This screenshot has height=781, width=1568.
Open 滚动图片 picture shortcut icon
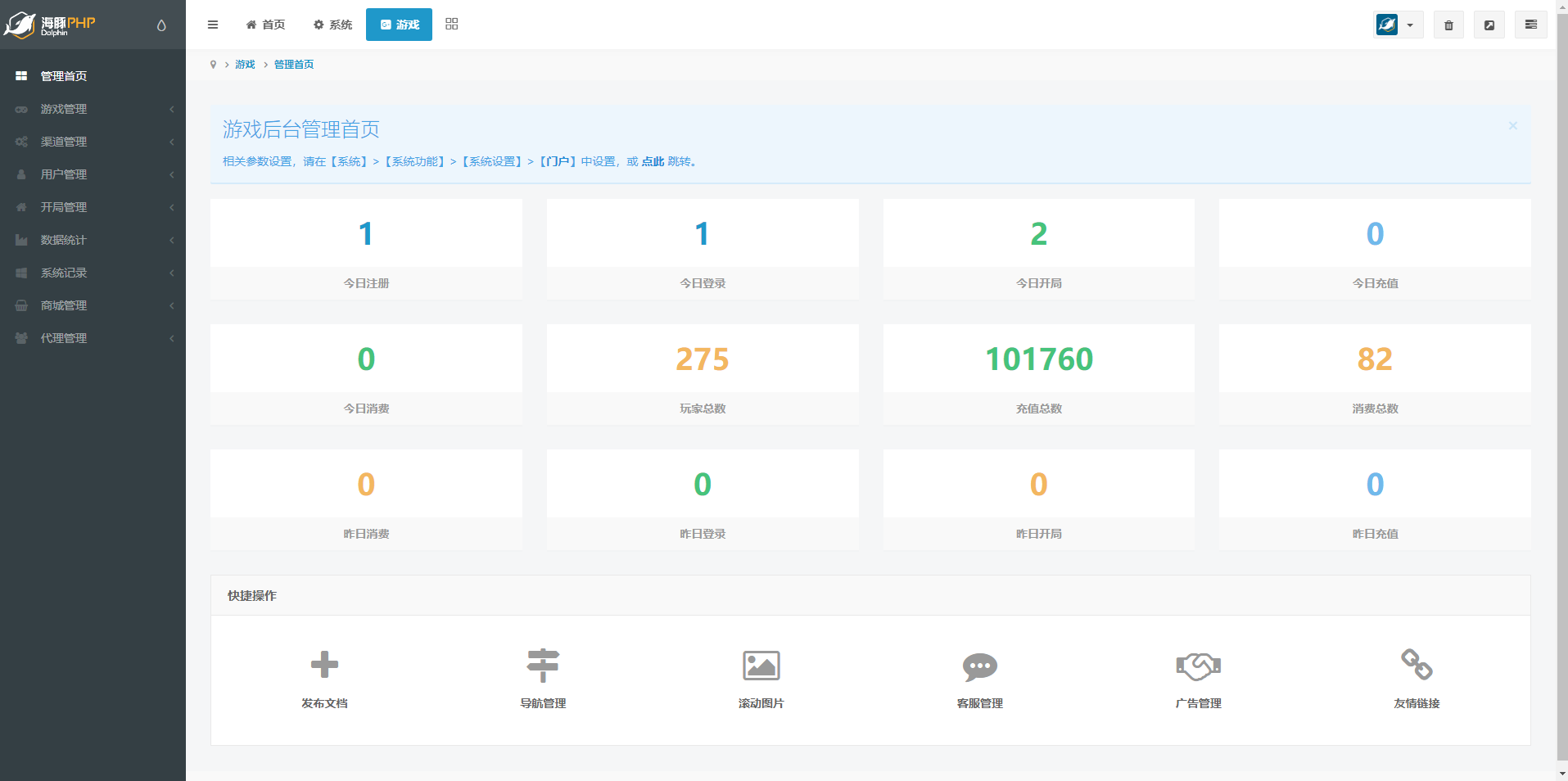pyautogui.click(x=761, y=666)
